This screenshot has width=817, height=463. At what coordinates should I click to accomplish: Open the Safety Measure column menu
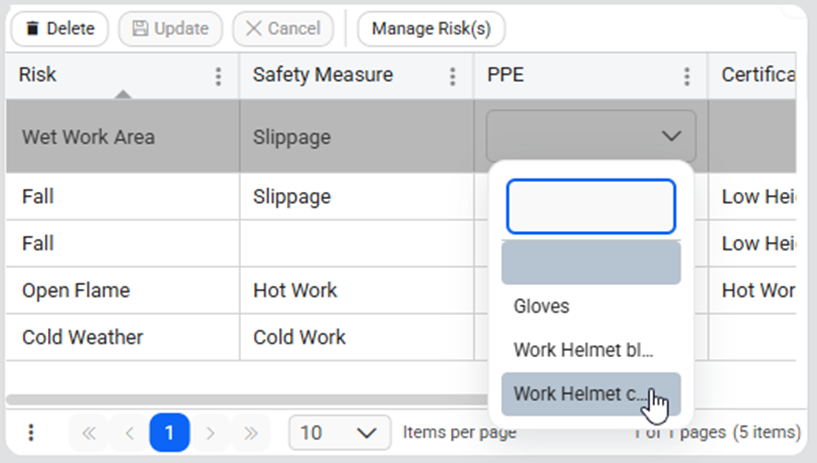tap(453, 77)
